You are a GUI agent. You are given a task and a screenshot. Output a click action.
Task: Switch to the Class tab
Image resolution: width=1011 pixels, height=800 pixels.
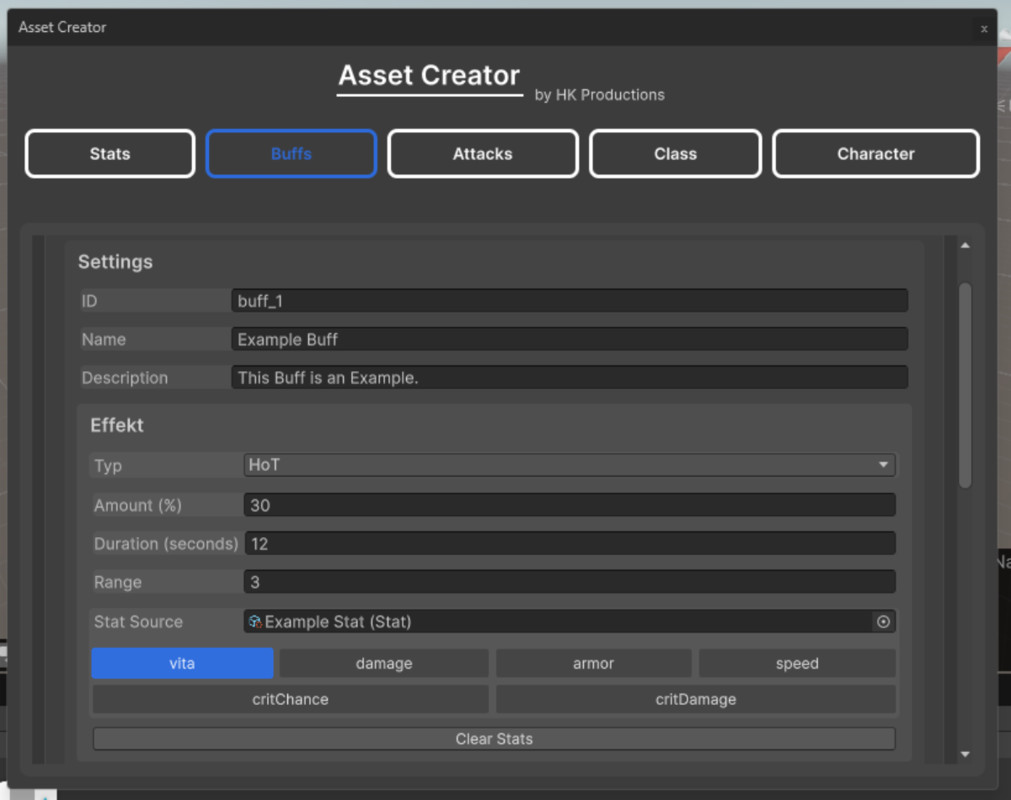pyautogui.click(x=675, y=153)
